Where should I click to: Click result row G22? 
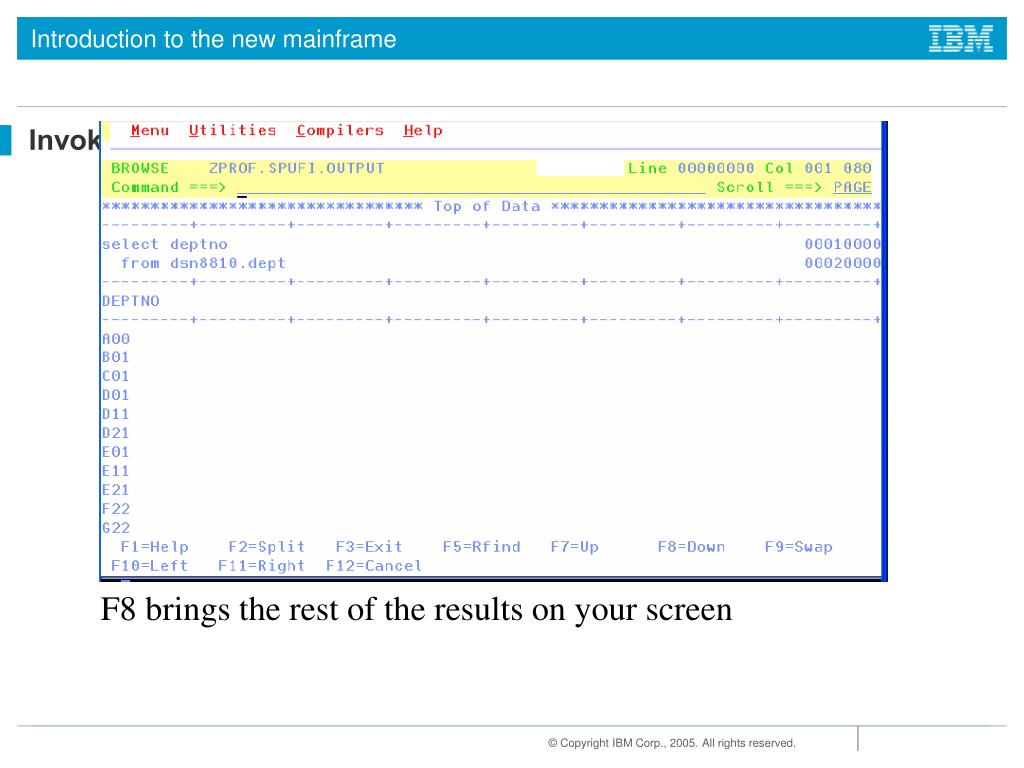(116, 528)
